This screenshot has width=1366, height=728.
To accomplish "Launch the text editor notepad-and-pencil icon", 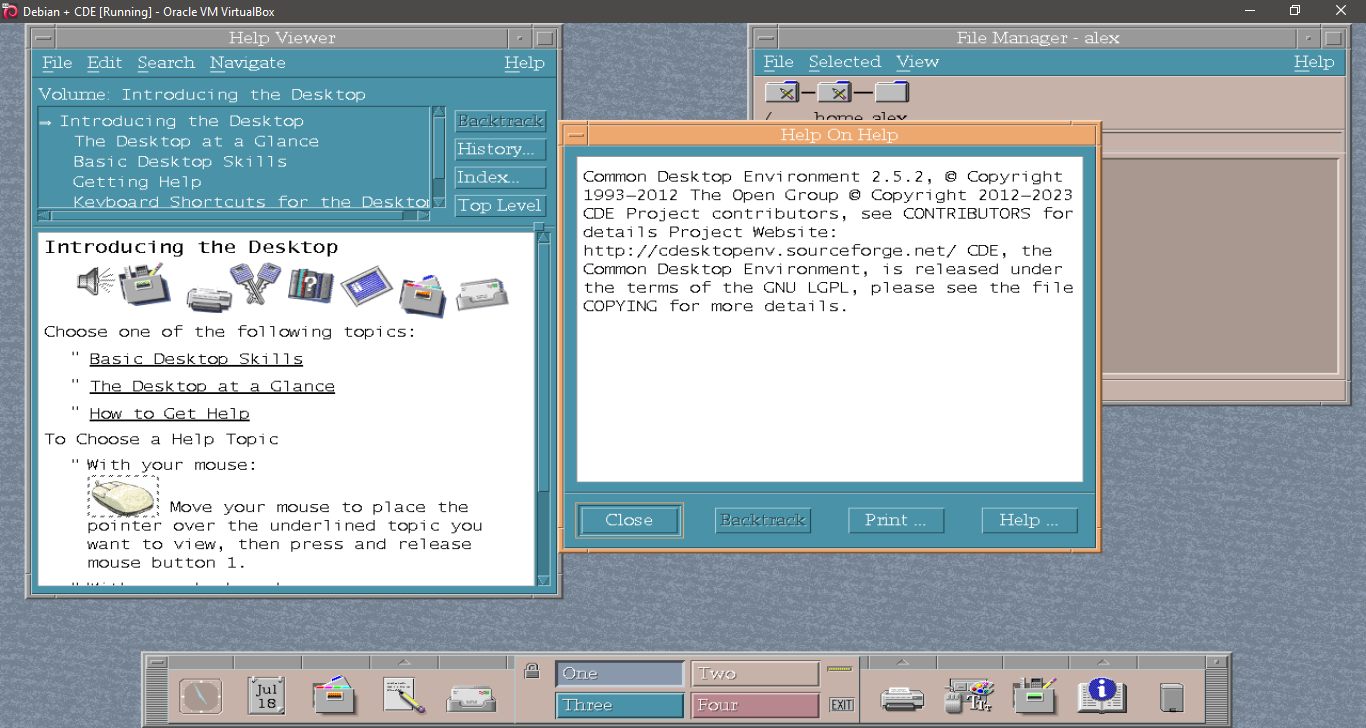I will pos(403,695).
